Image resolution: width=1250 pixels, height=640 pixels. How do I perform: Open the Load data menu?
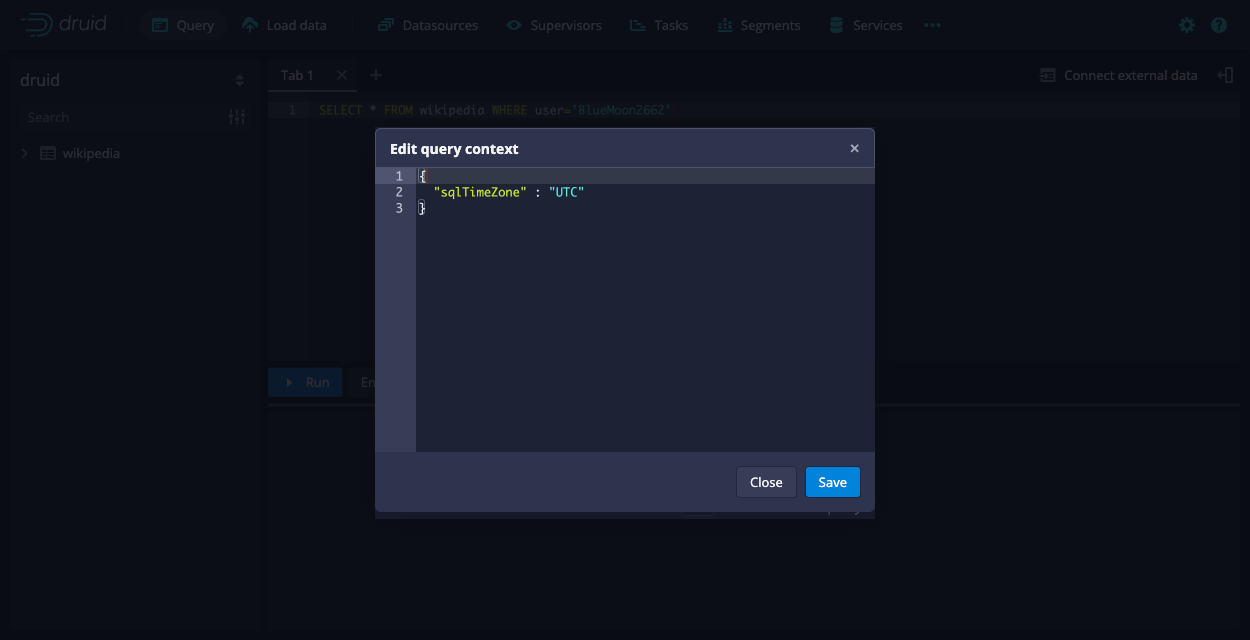(x=285, y=25)
